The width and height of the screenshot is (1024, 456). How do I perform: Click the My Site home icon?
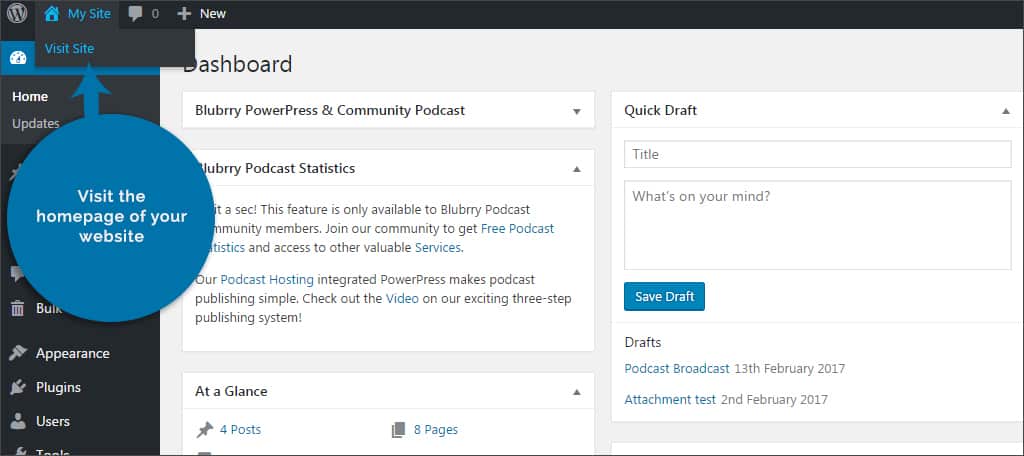(x=52, y=14)
